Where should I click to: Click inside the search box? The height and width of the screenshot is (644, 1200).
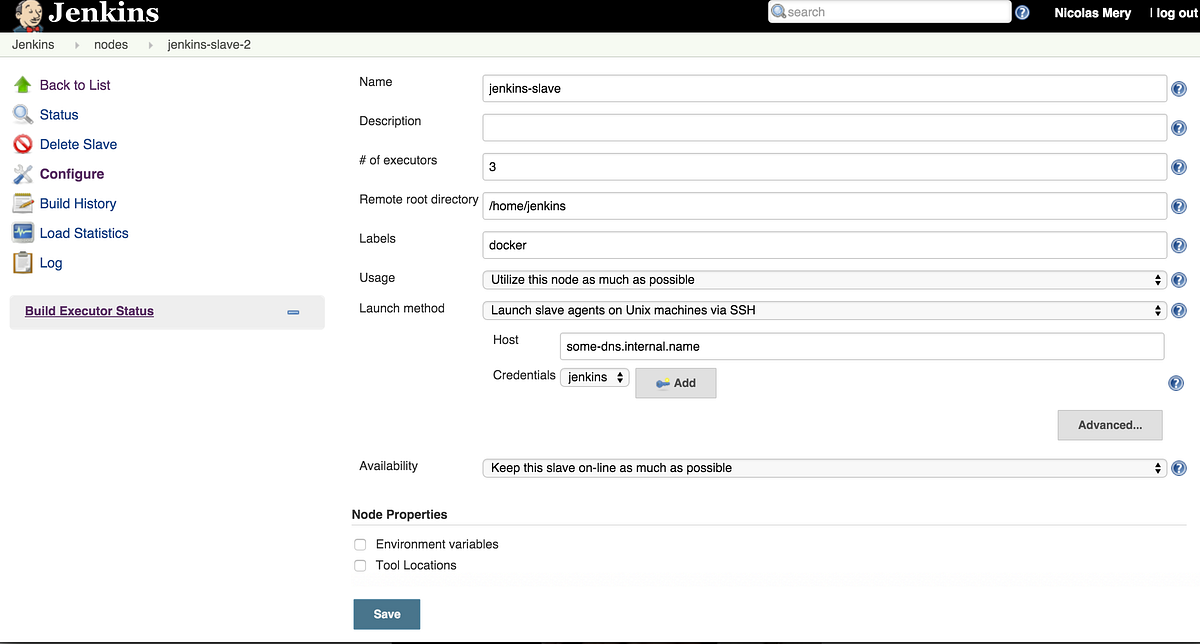point(890,11)
